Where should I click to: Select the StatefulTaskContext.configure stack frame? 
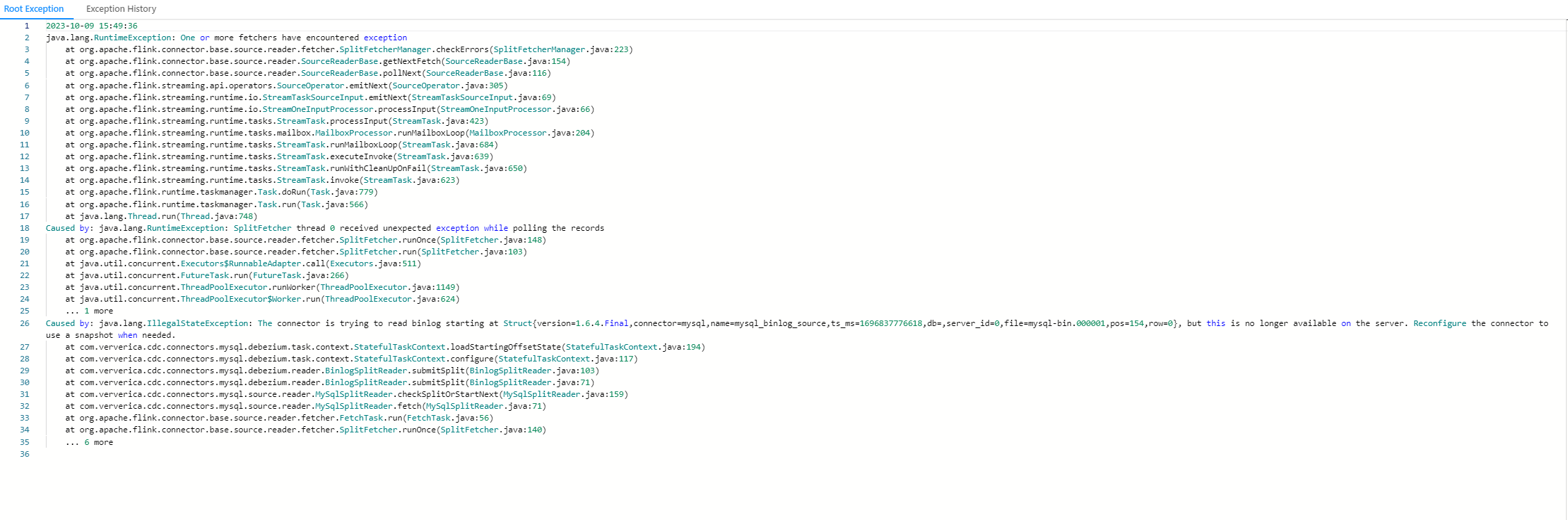(352, 359)
